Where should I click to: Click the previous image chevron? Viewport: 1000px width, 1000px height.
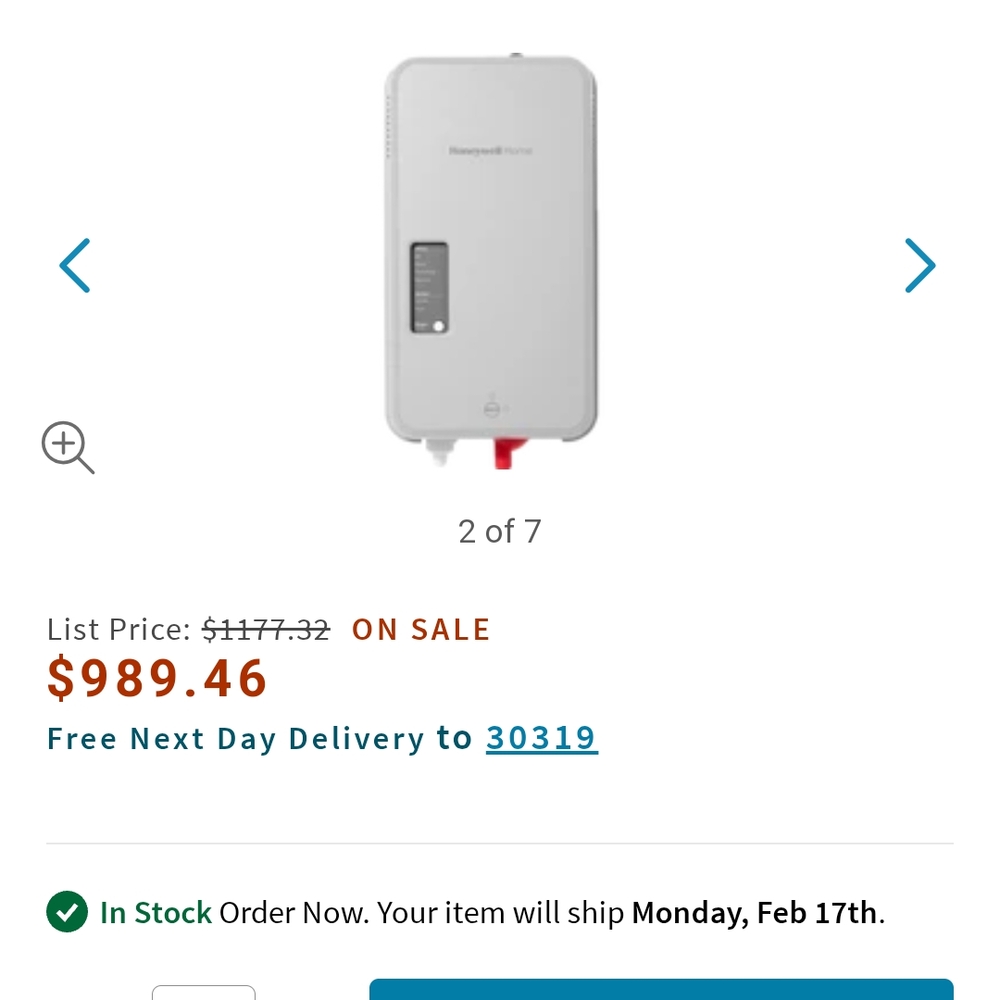(75, 265)
